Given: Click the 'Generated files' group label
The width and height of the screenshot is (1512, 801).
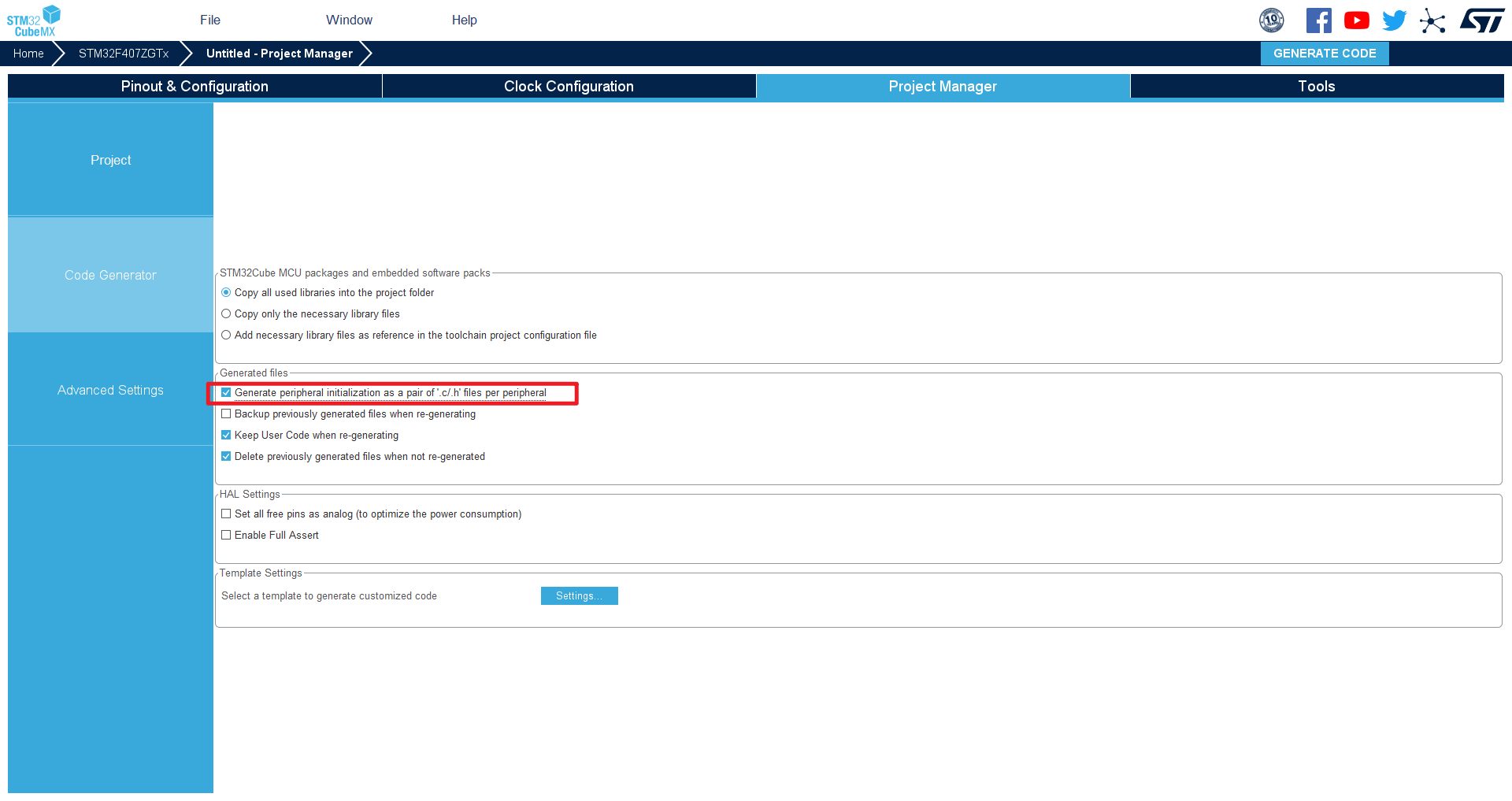Looking at the screenshot, I should coord(254,373).
